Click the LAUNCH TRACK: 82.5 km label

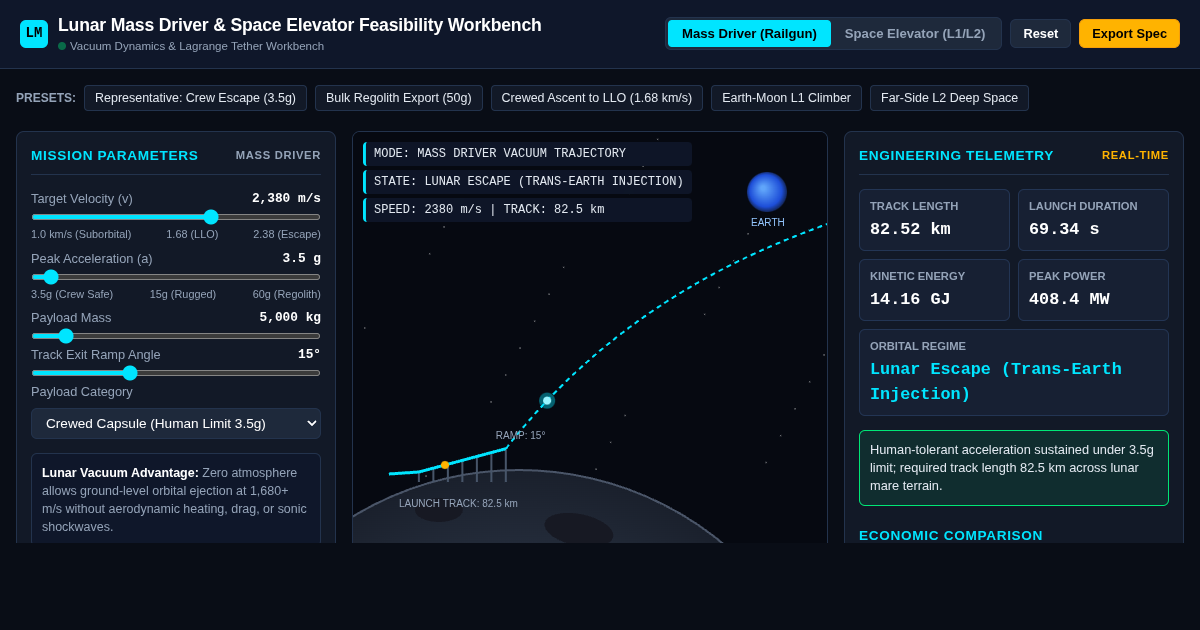point(458,503)
